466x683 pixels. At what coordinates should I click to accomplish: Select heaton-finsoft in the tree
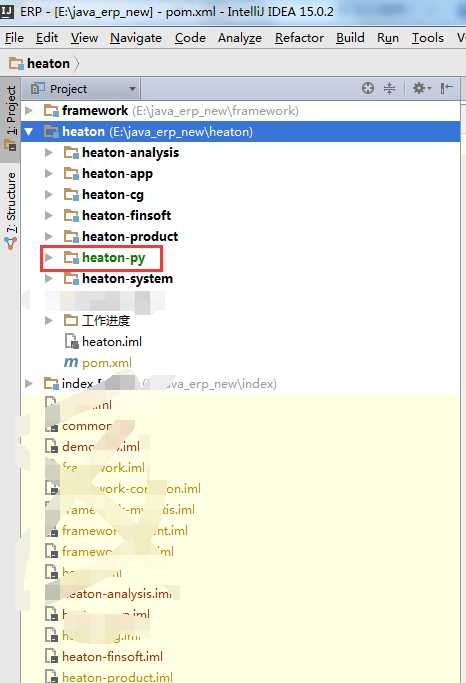pos(126,215)
